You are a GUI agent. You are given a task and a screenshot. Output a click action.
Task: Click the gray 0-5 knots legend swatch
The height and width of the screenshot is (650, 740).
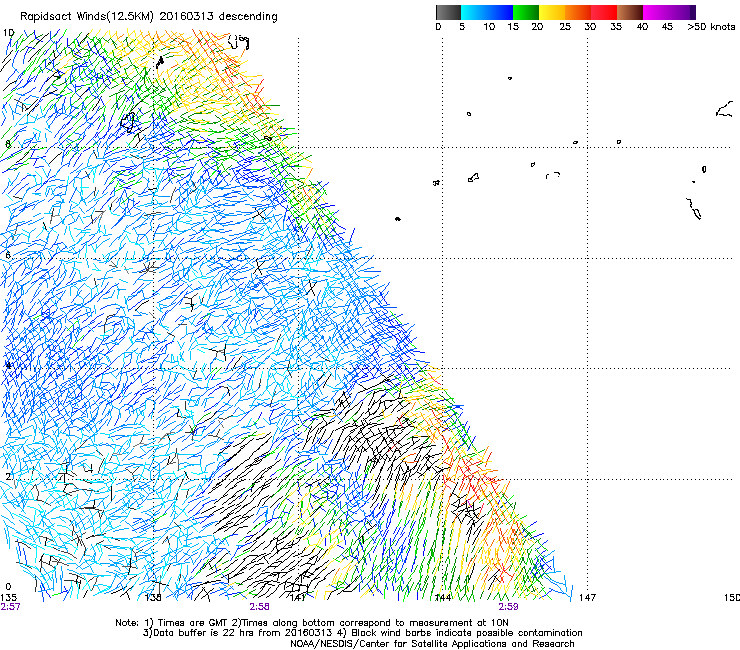tap(448, 12)
